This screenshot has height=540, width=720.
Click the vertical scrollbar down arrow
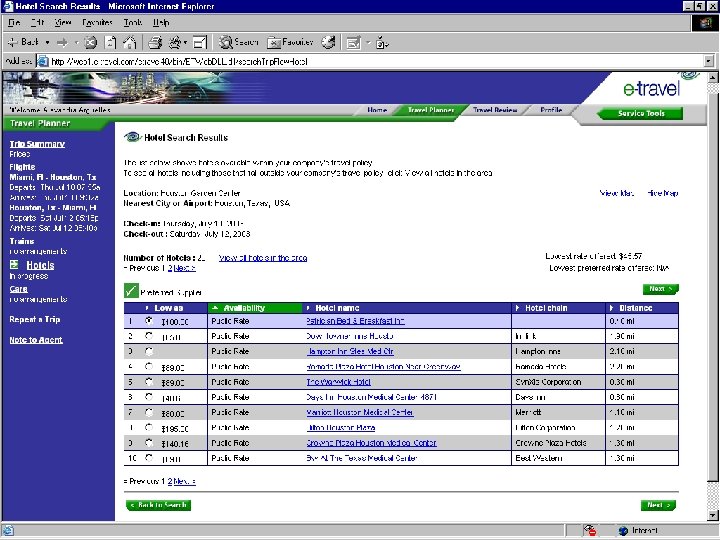point(712,515)
